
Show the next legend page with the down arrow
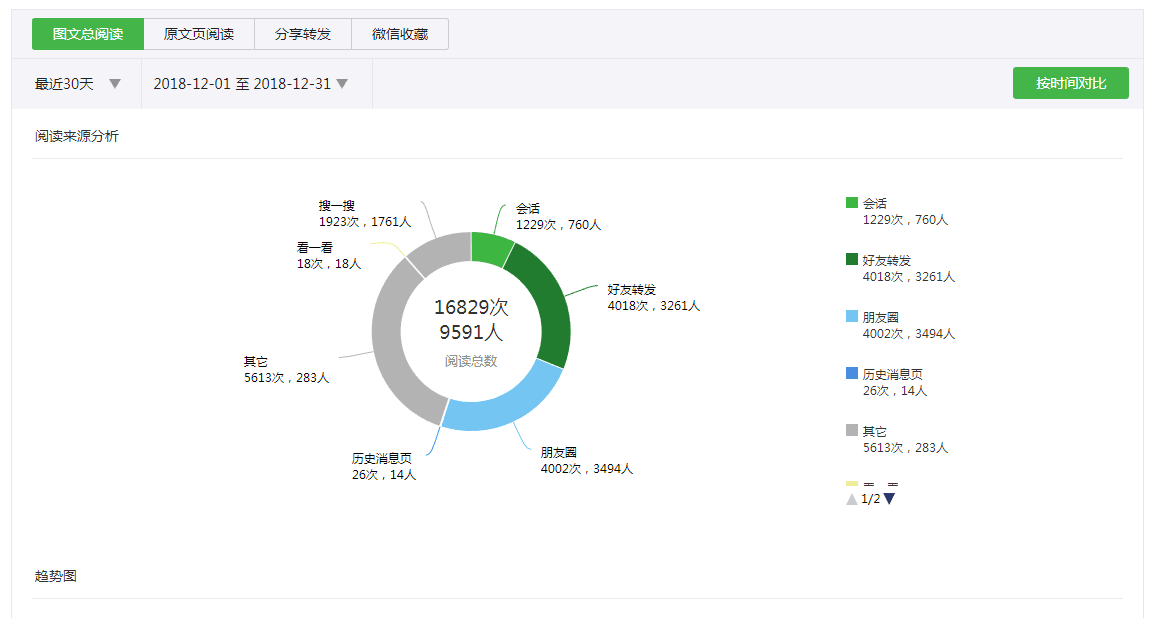tap(888, 498)
